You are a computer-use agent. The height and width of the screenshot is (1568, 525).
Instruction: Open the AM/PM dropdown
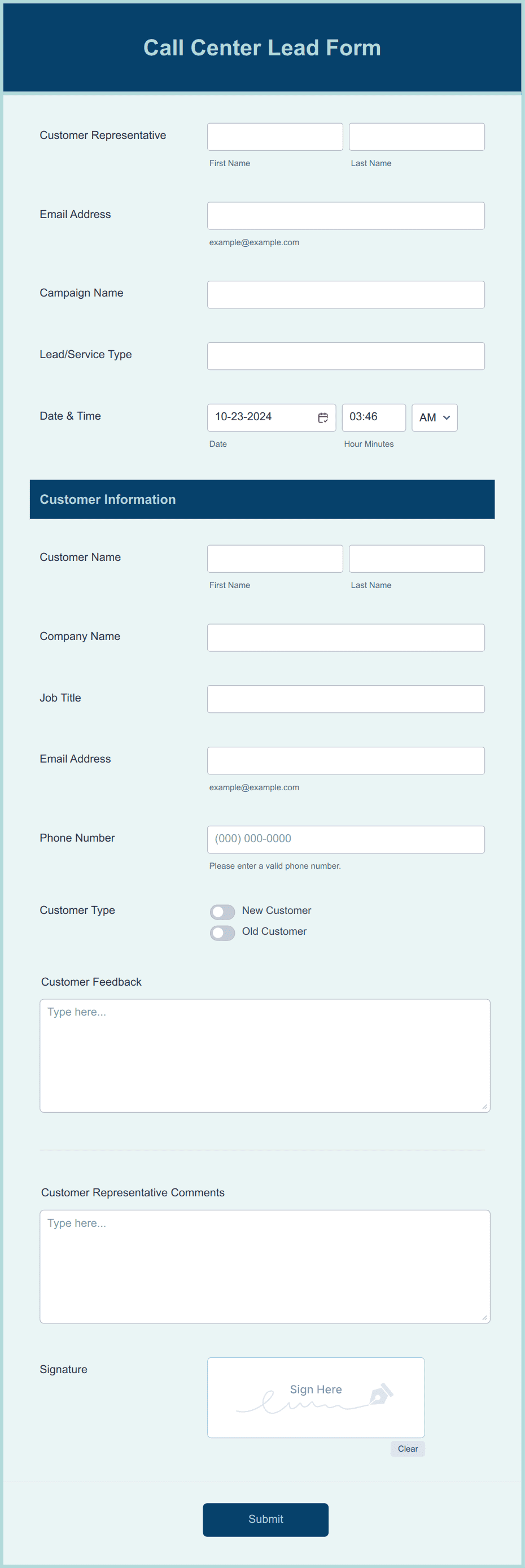tap(434, 417)
